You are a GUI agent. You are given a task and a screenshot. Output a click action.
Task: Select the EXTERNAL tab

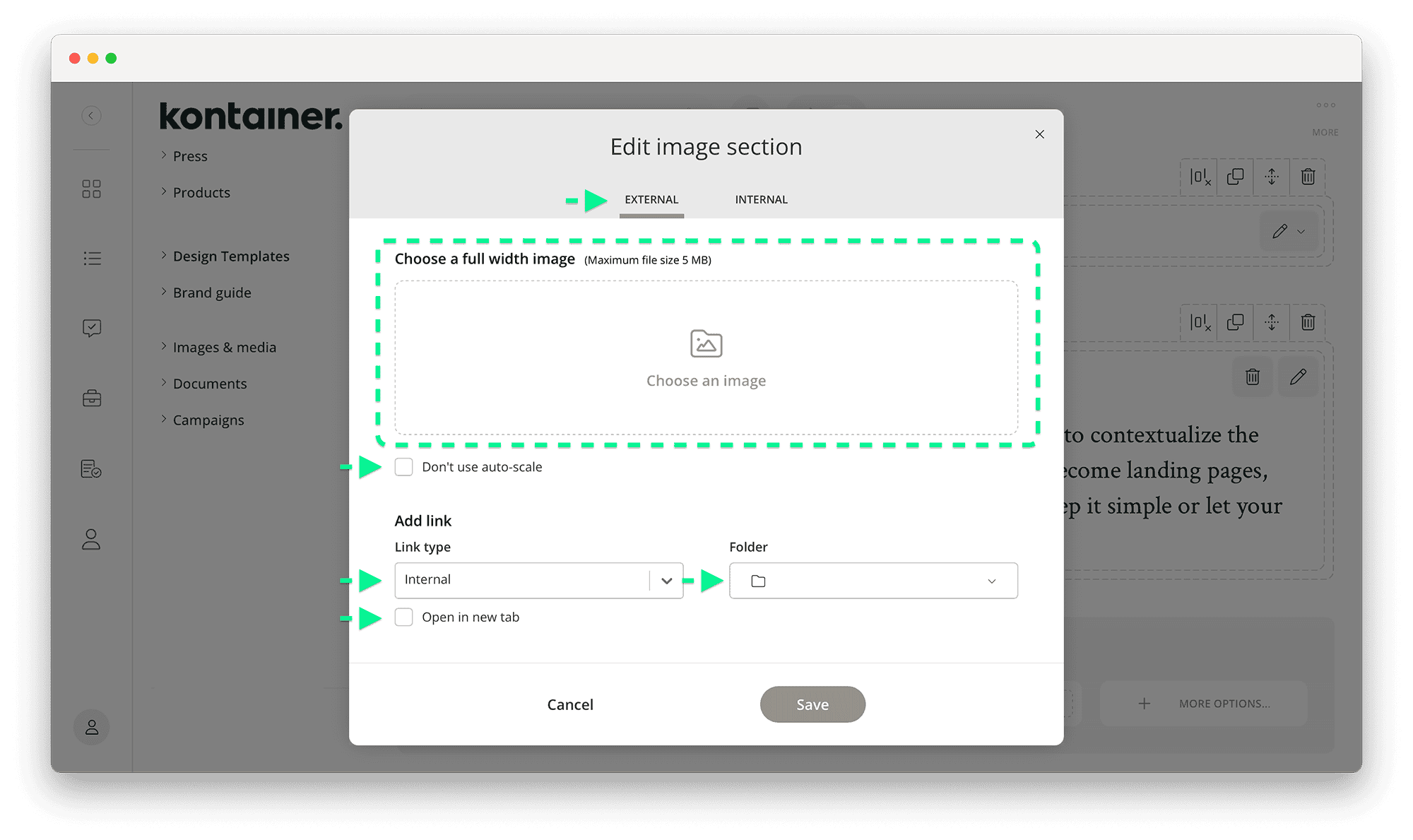pyautogui.click(x=651, y=199)
